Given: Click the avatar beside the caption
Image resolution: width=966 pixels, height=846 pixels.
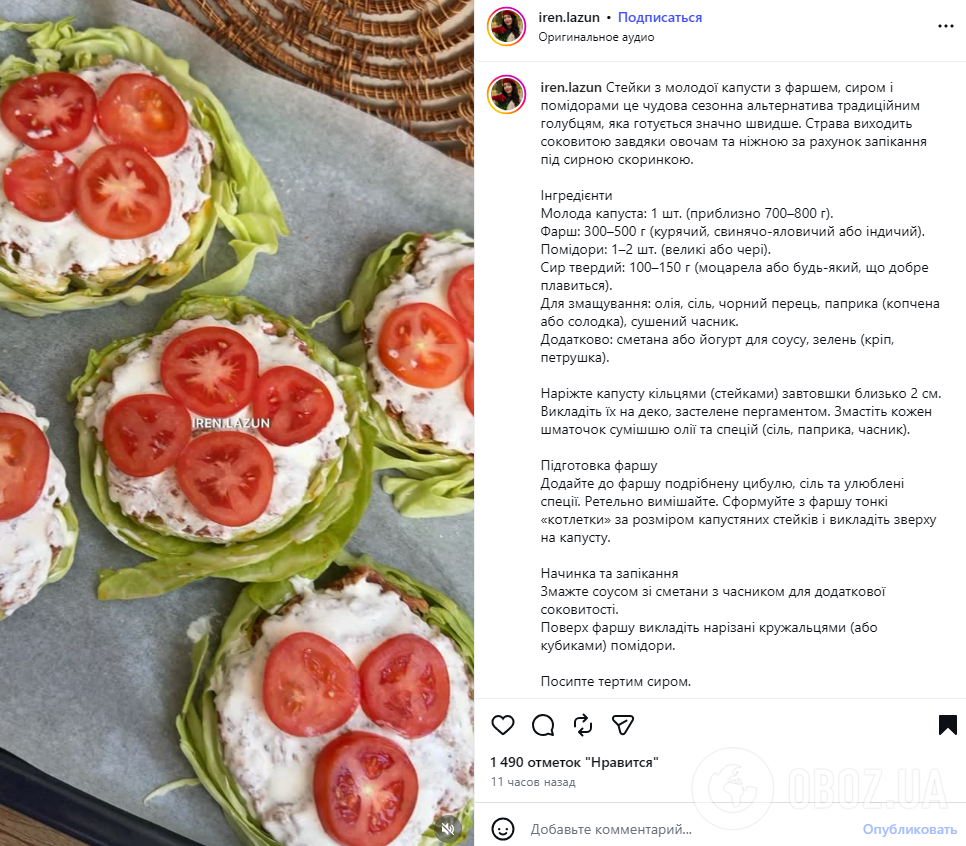Looking at the screenshot, I should pos(506,94).
